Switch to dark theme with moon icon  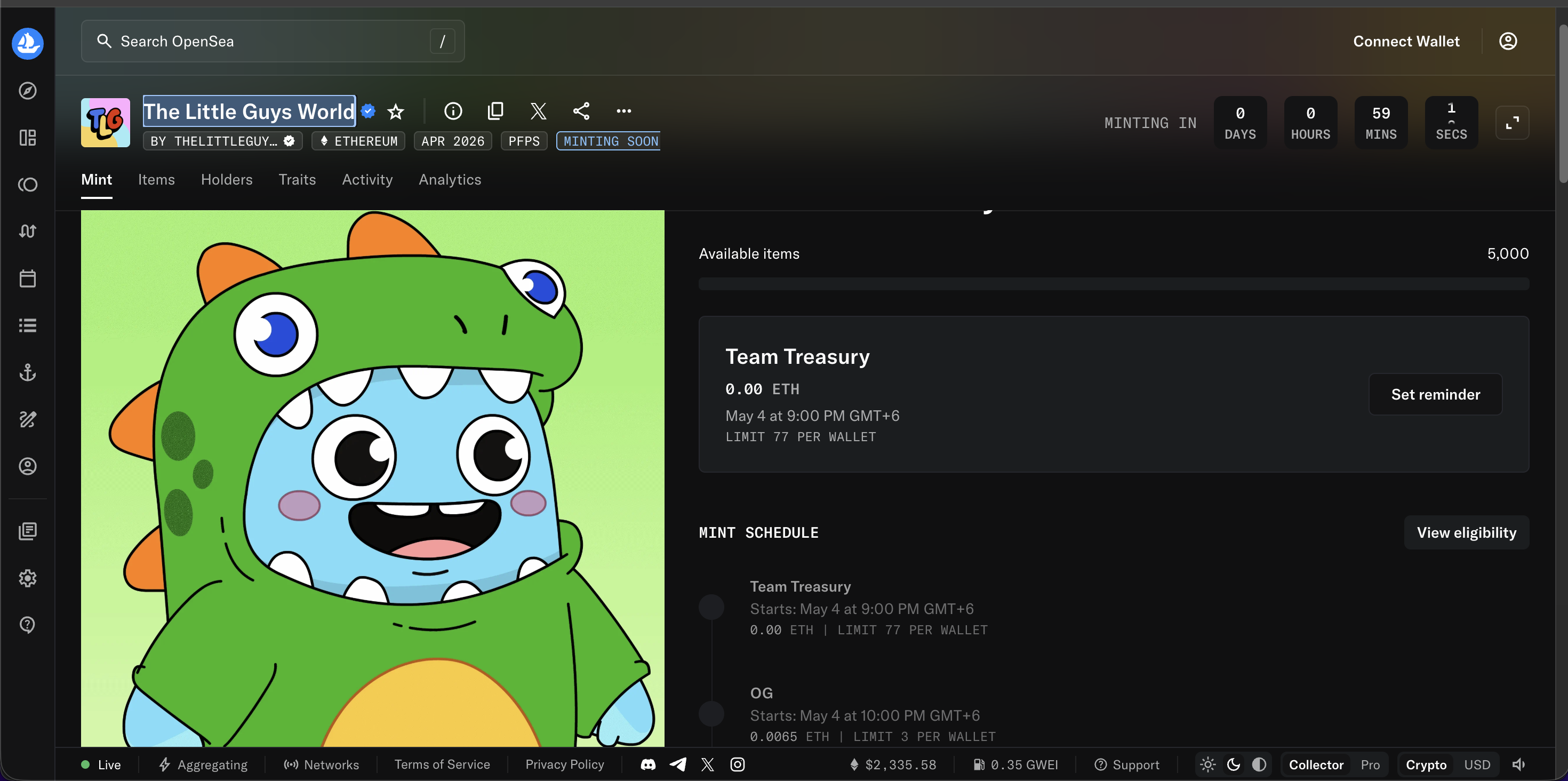click(1233, 764)
